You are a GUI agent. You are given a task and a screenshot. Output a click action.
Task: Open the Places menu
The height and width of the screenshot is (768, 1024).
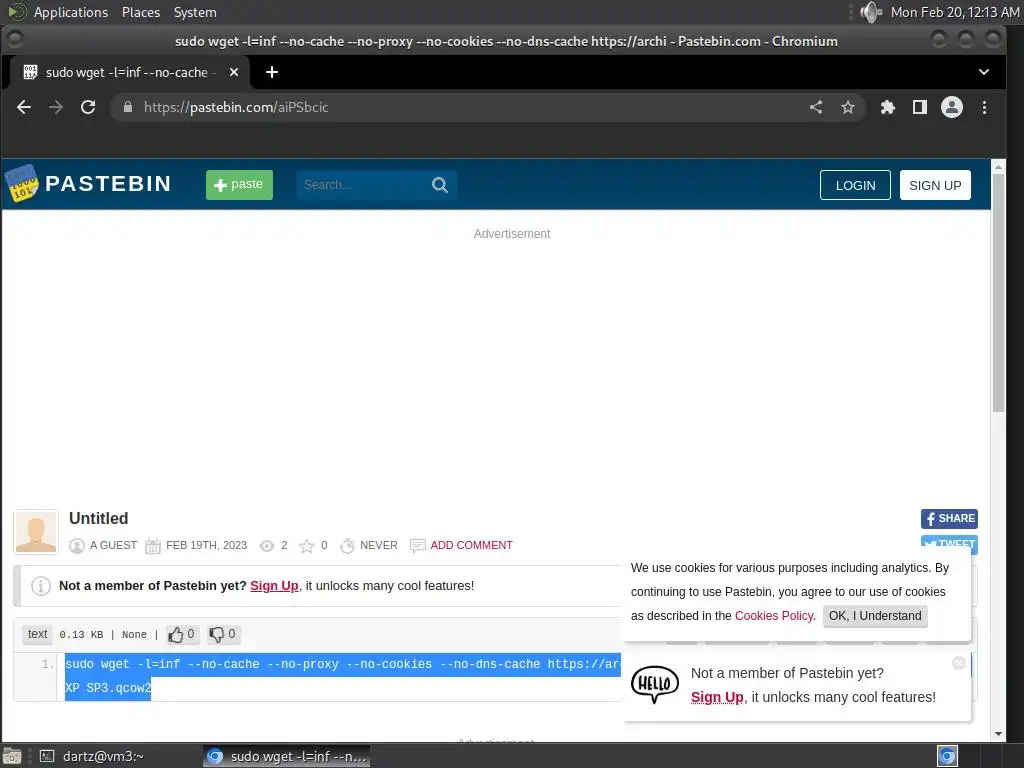140,12
